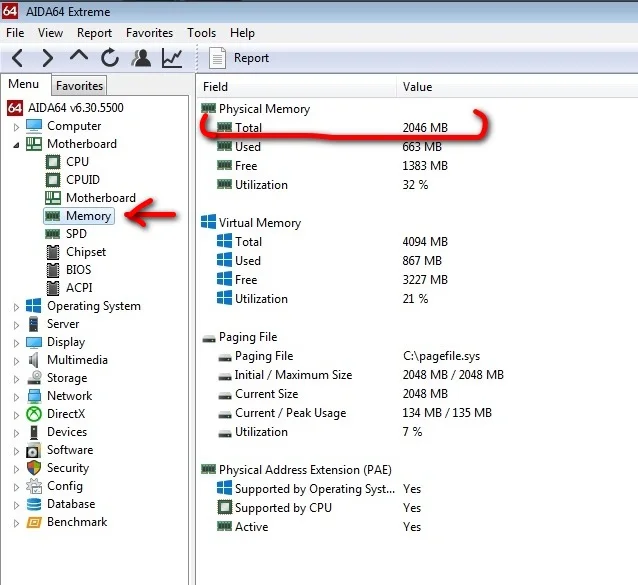Click the Software disc icon in the tree
The image size is (638, 585).
pos(33,450)
